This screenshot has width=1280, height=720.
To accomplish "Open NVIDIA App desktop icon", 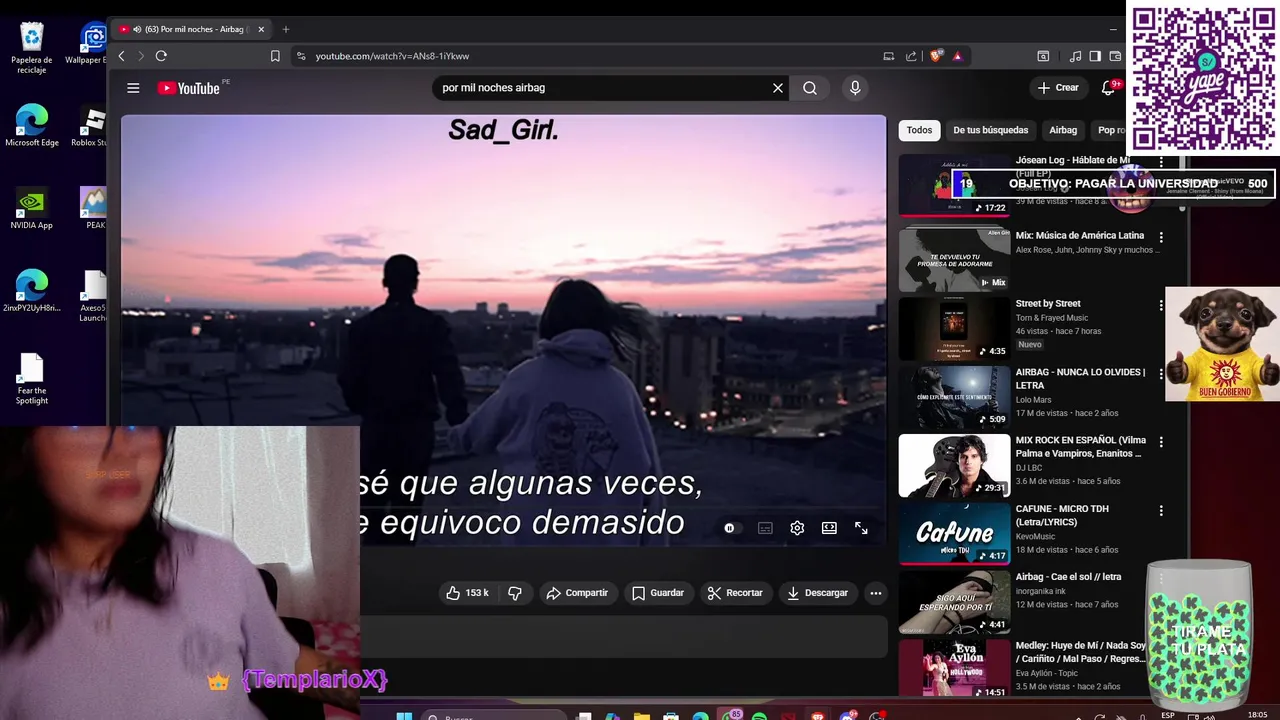I will (x=32, y=209).
